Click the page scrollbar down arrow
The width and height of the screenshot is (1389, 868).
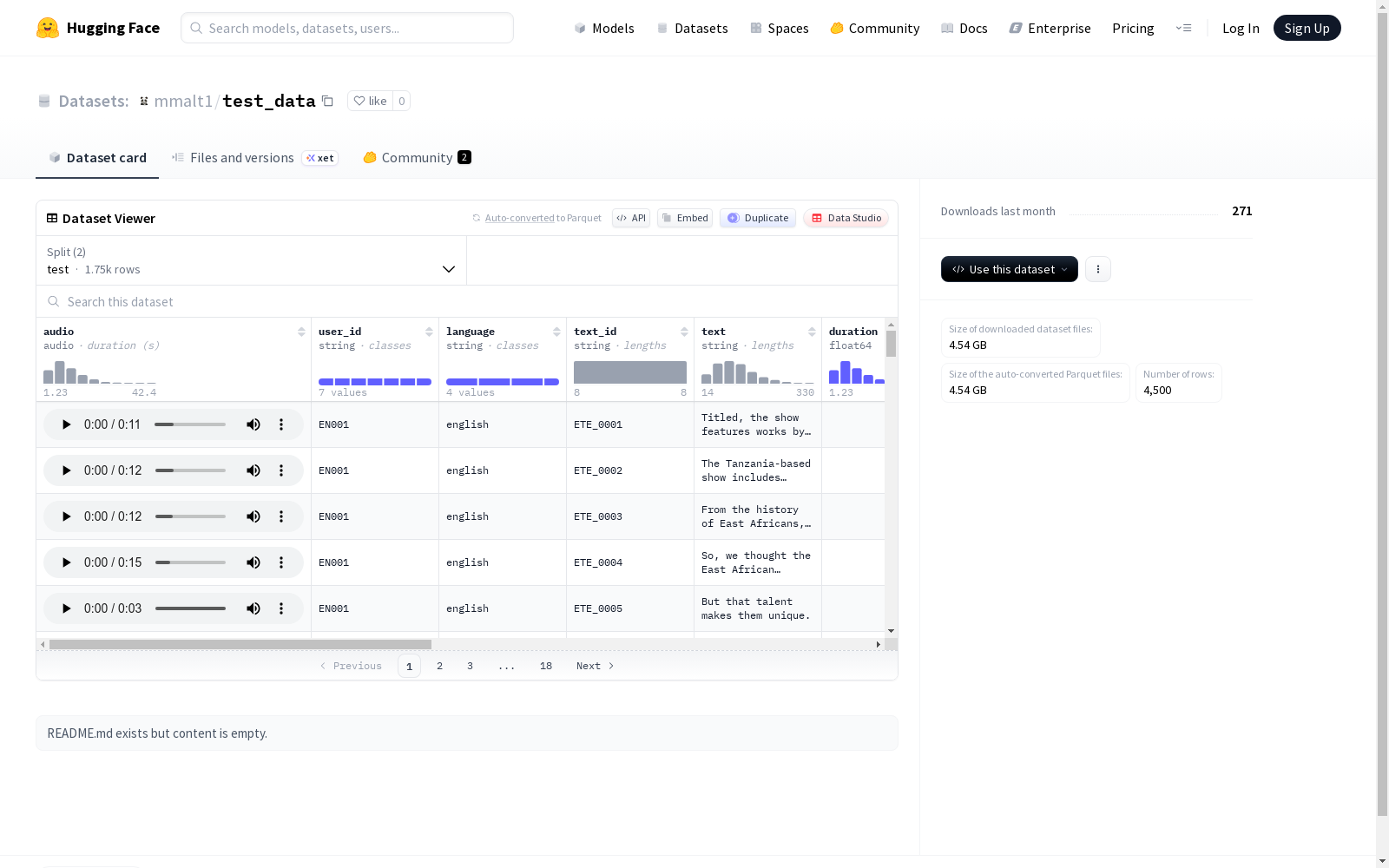(1382, 861)
